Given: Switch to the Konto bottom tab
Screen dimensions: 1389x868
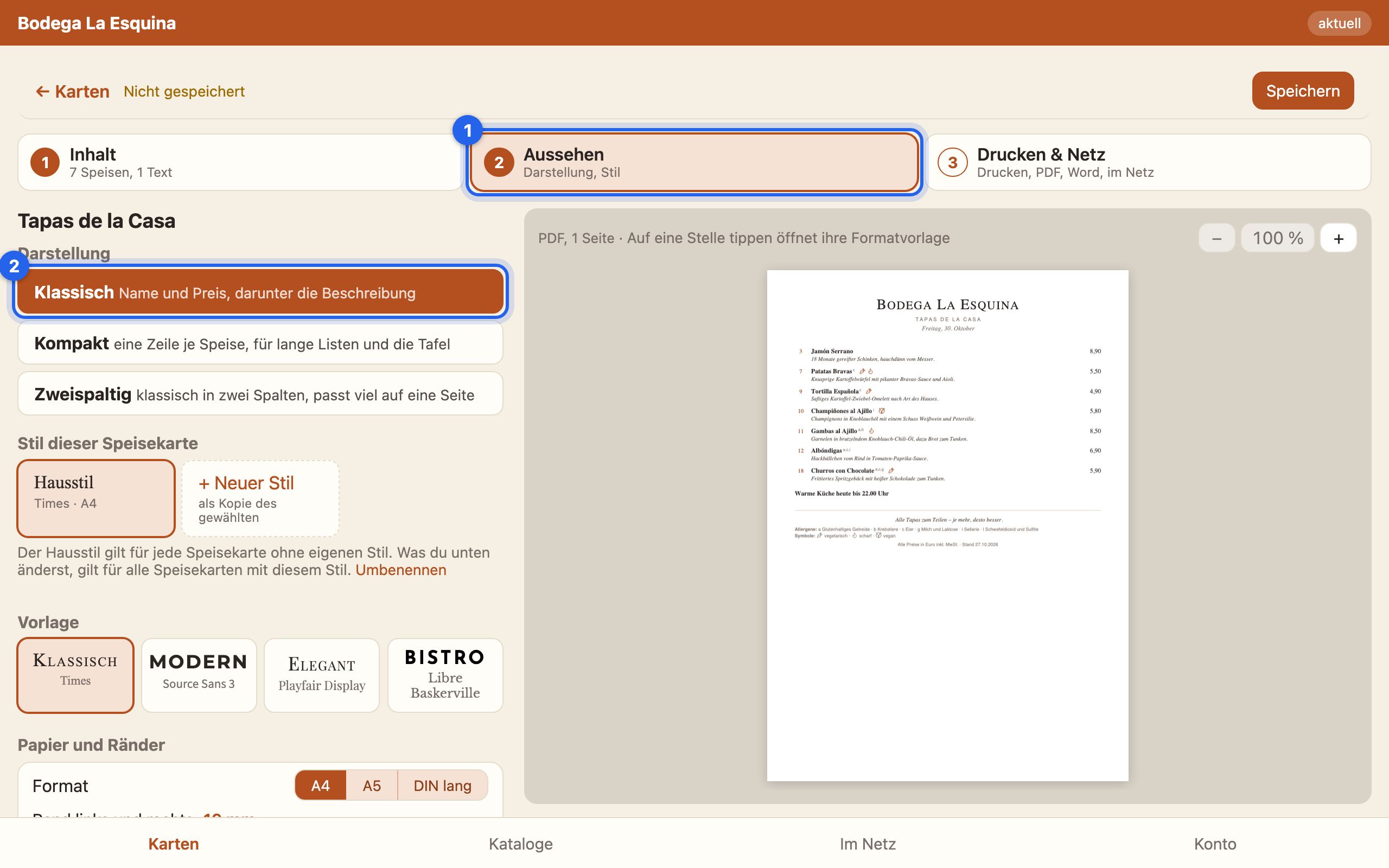Looking at the screenshot, I should pyautogui.click(x=1215, y=843).
